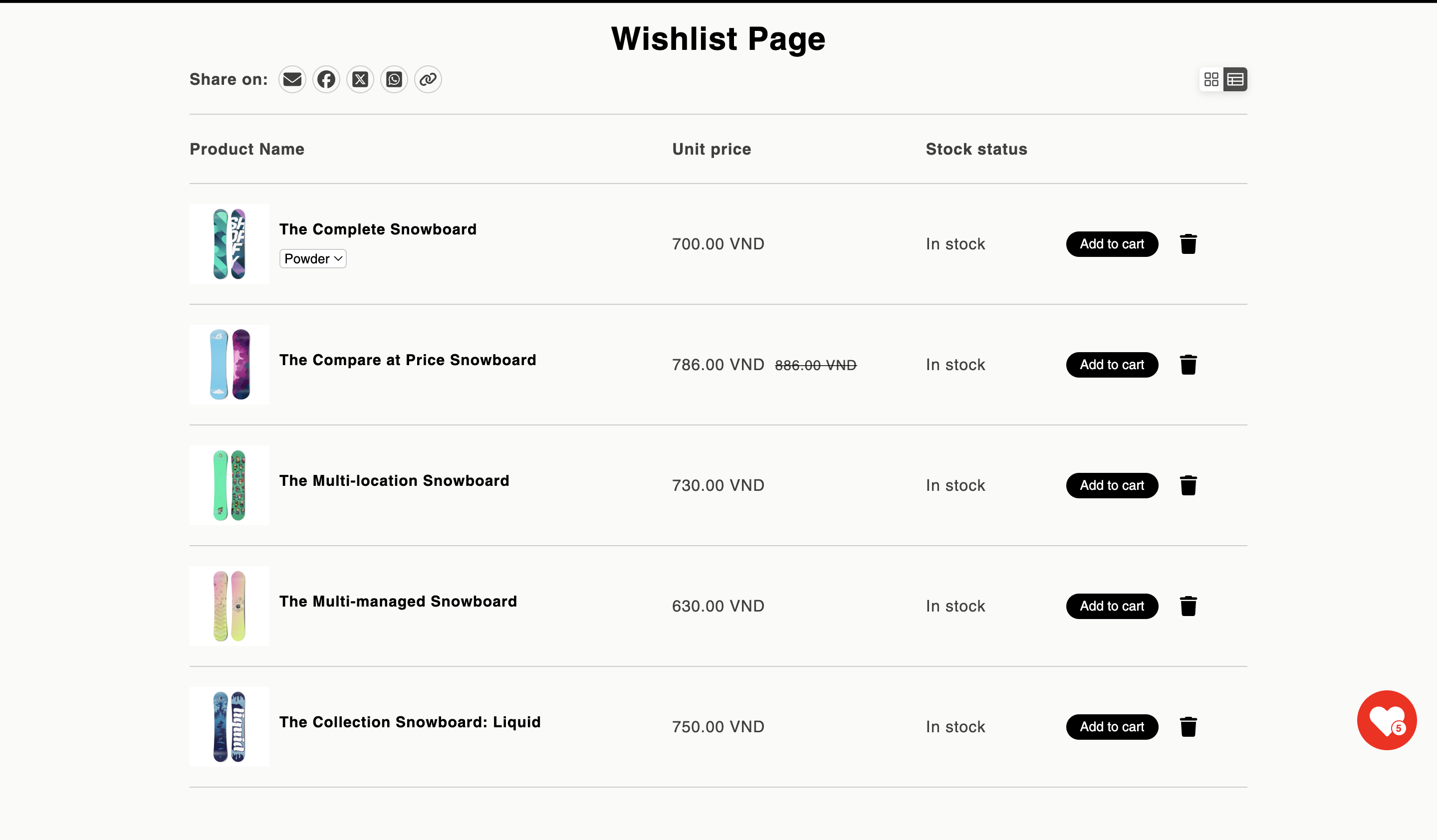Add The Multi-managed Snowboard to cart

(x=1112, y=606)
